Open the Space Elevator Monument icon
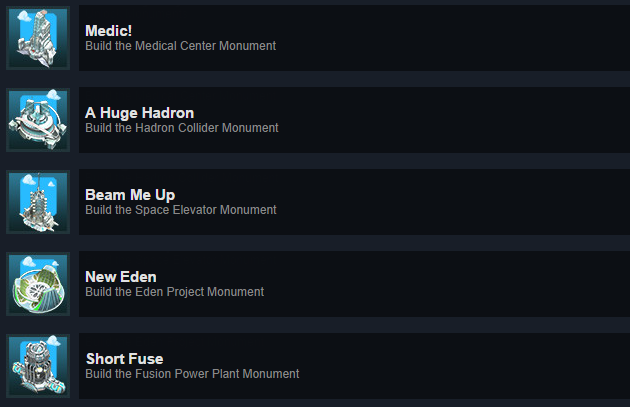The width and height of the screenshot is (630, 407). click(x=38, y=202)
